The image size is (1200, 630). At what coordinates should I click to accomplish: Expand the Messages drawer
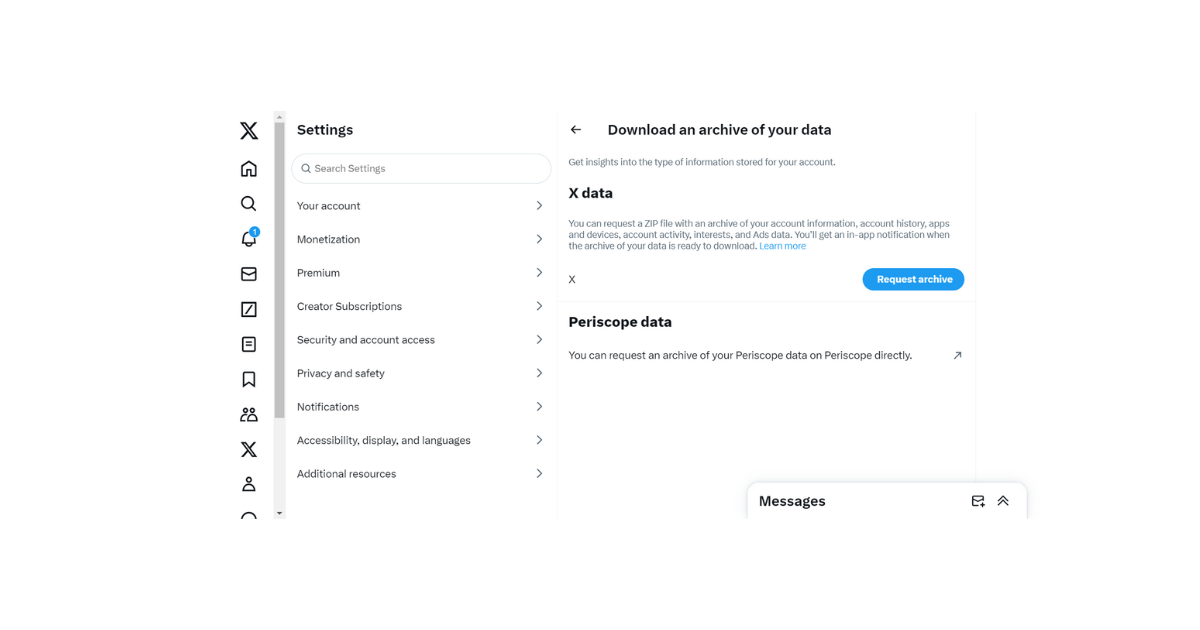click(x=1003, y=501)
